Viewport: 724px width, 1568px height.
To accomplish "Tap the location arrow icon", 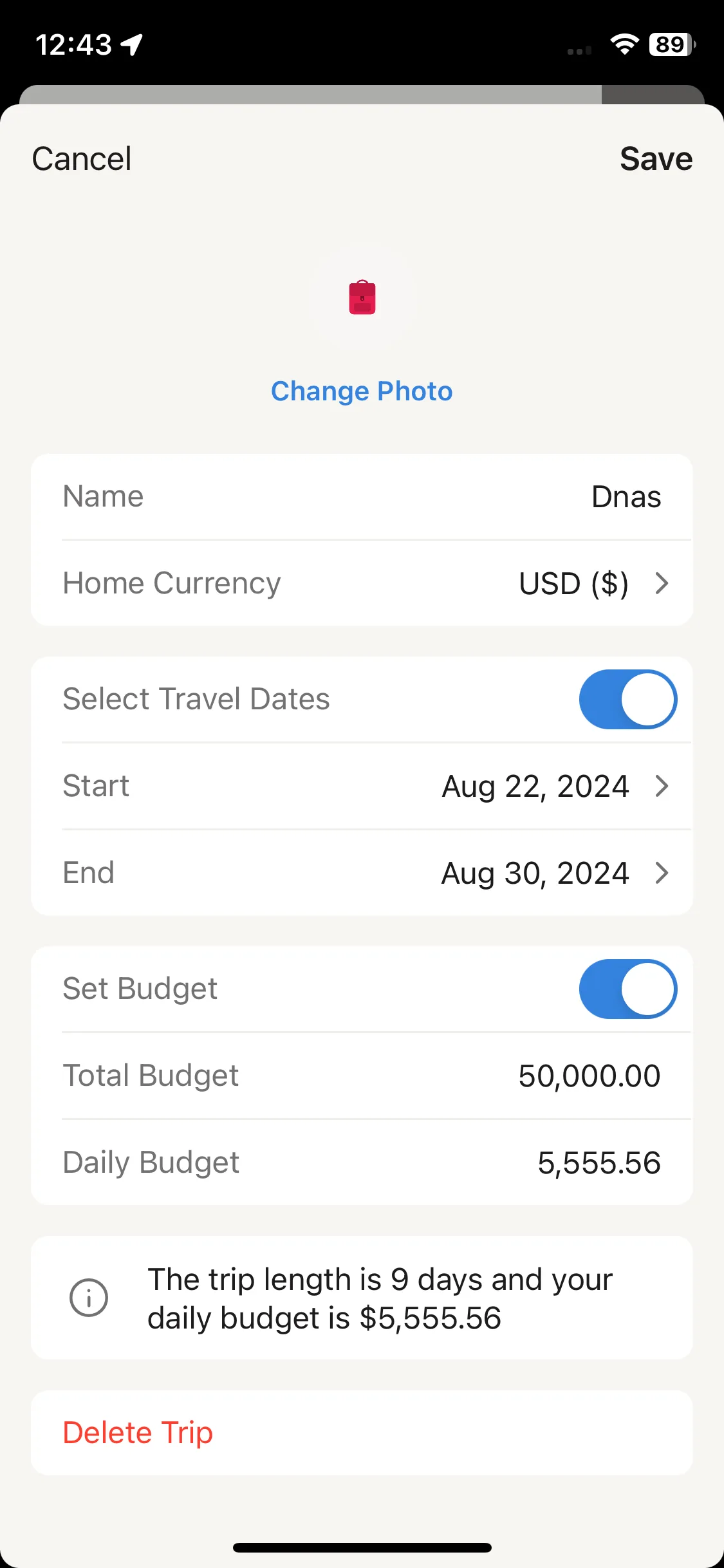I will pyautogui.click(x=132, y=44).
